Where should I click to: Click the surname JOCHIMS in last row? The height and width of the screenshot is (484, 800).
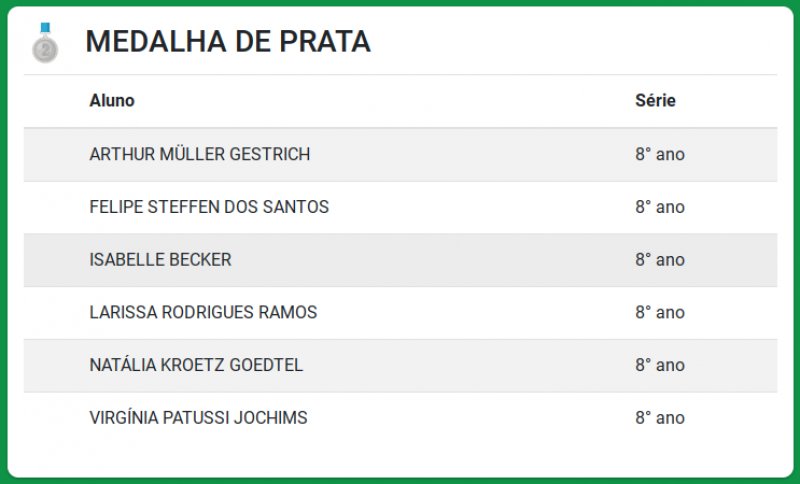tap(270, 418)
